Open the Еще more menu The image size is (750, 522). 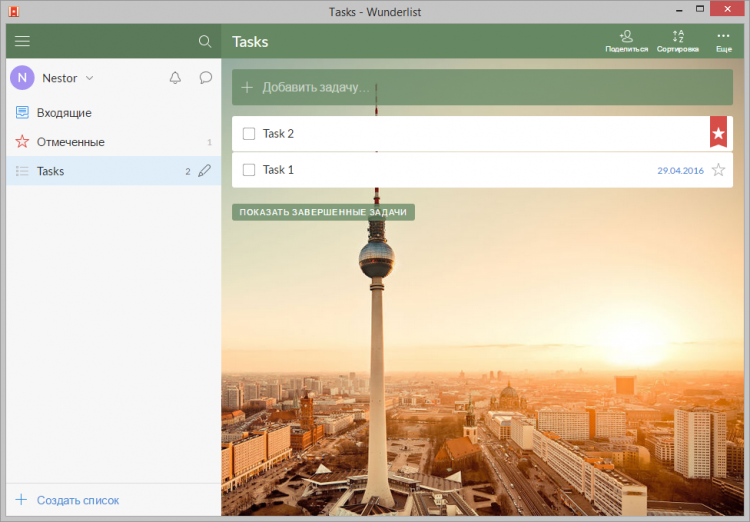coord(724,41)
